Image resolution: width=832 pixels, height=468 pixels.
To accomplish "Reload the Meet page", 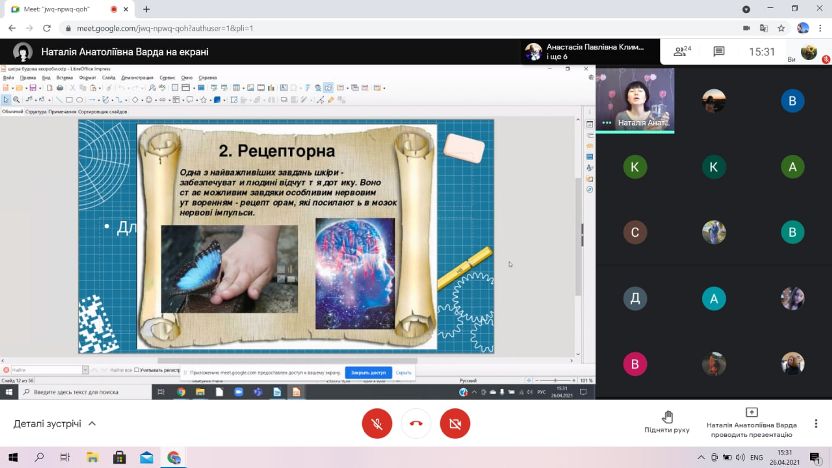I will coord(46,28).
